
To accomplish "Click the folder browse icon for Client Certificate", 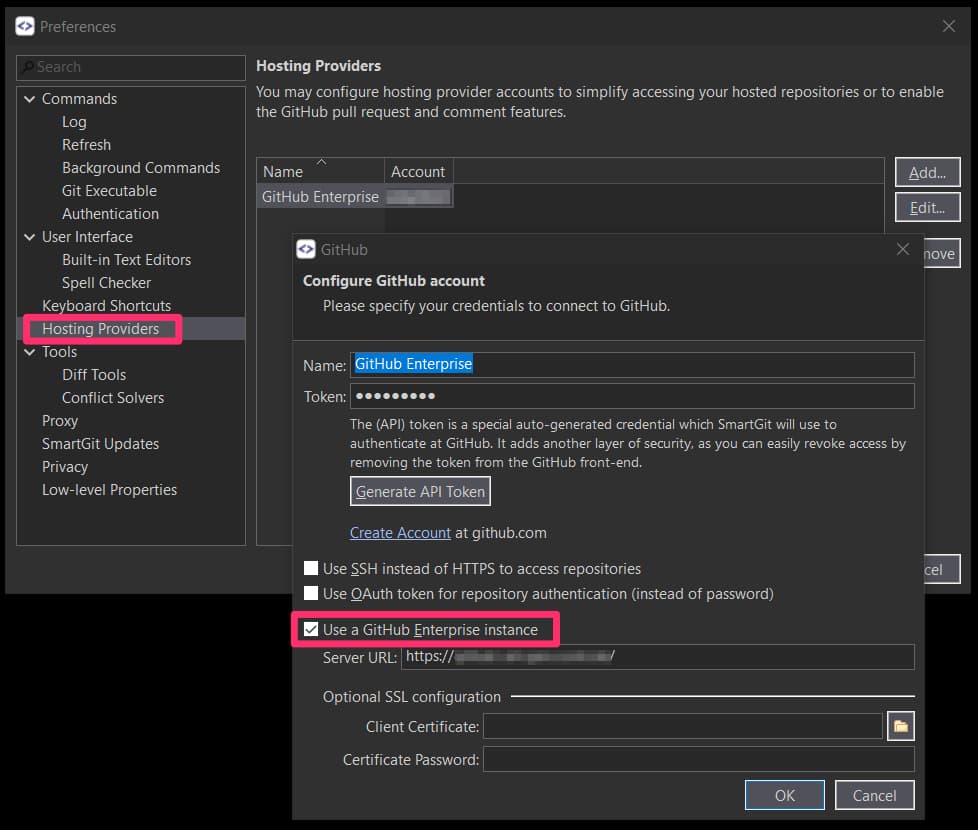I will [900, 726].
